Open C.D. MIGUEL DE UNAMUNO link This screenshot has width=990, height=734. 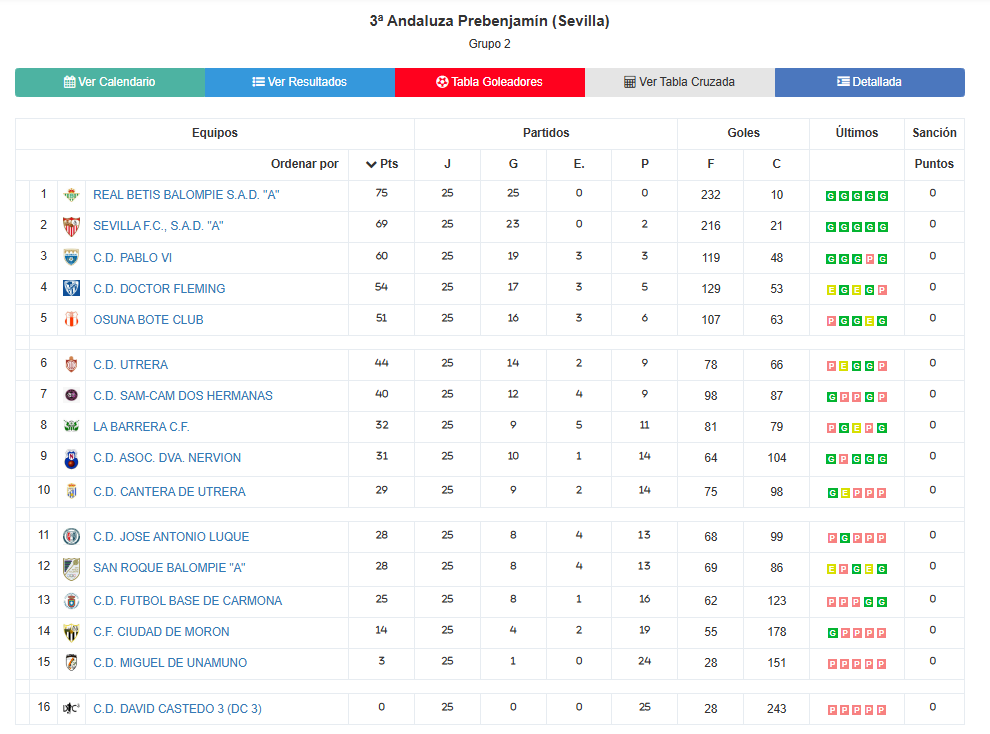pos(170,663)
